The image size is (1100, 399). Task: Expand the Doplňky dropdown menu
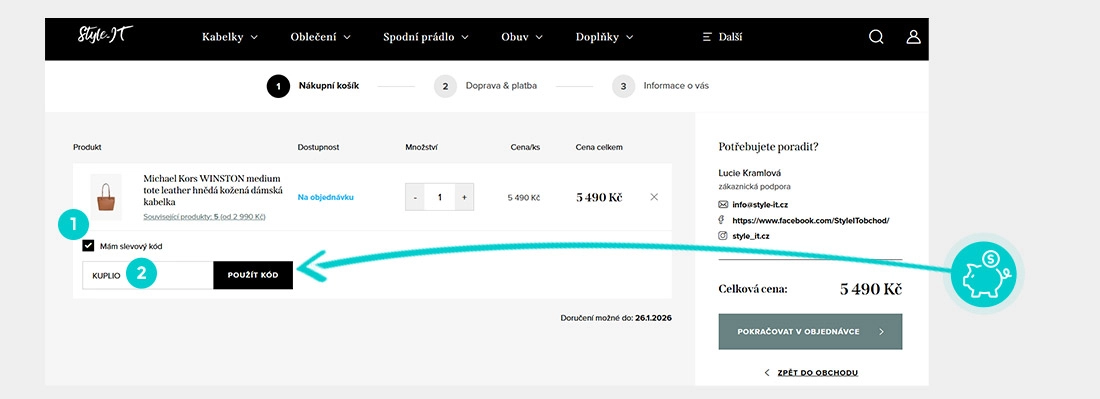click(604, 37)
